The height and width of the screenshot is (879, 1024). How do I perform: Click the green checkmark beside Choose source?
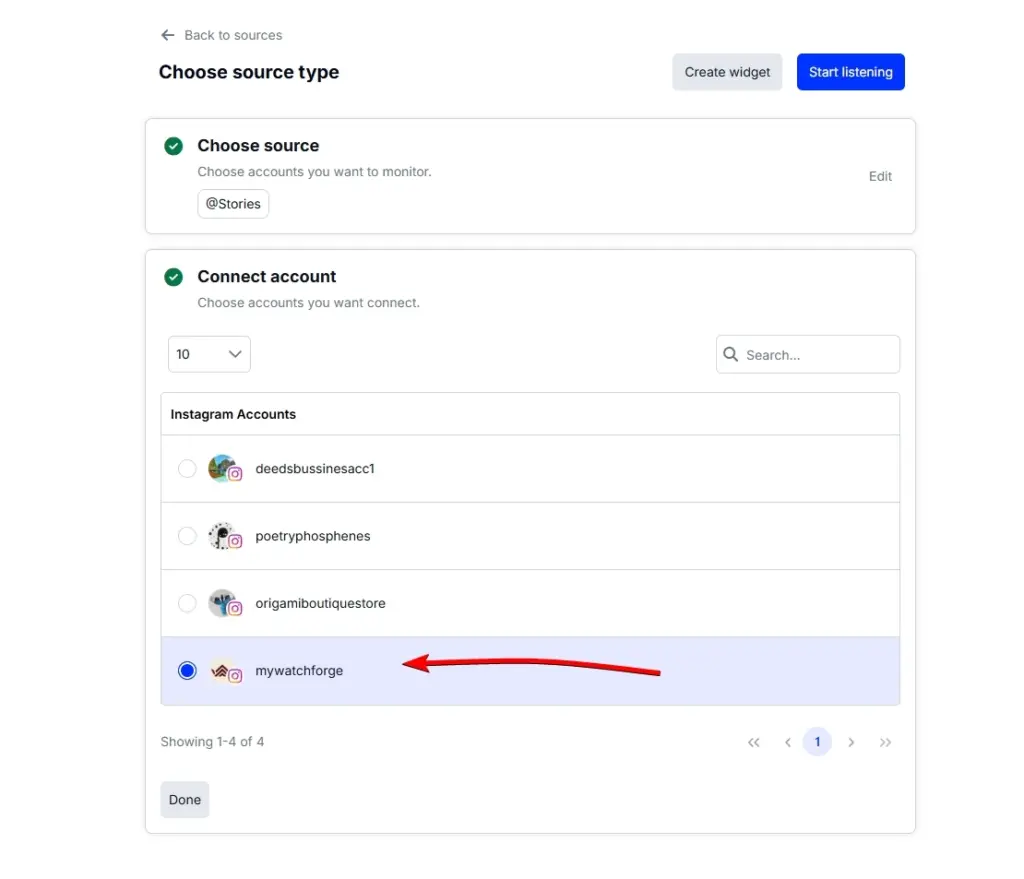173,146
